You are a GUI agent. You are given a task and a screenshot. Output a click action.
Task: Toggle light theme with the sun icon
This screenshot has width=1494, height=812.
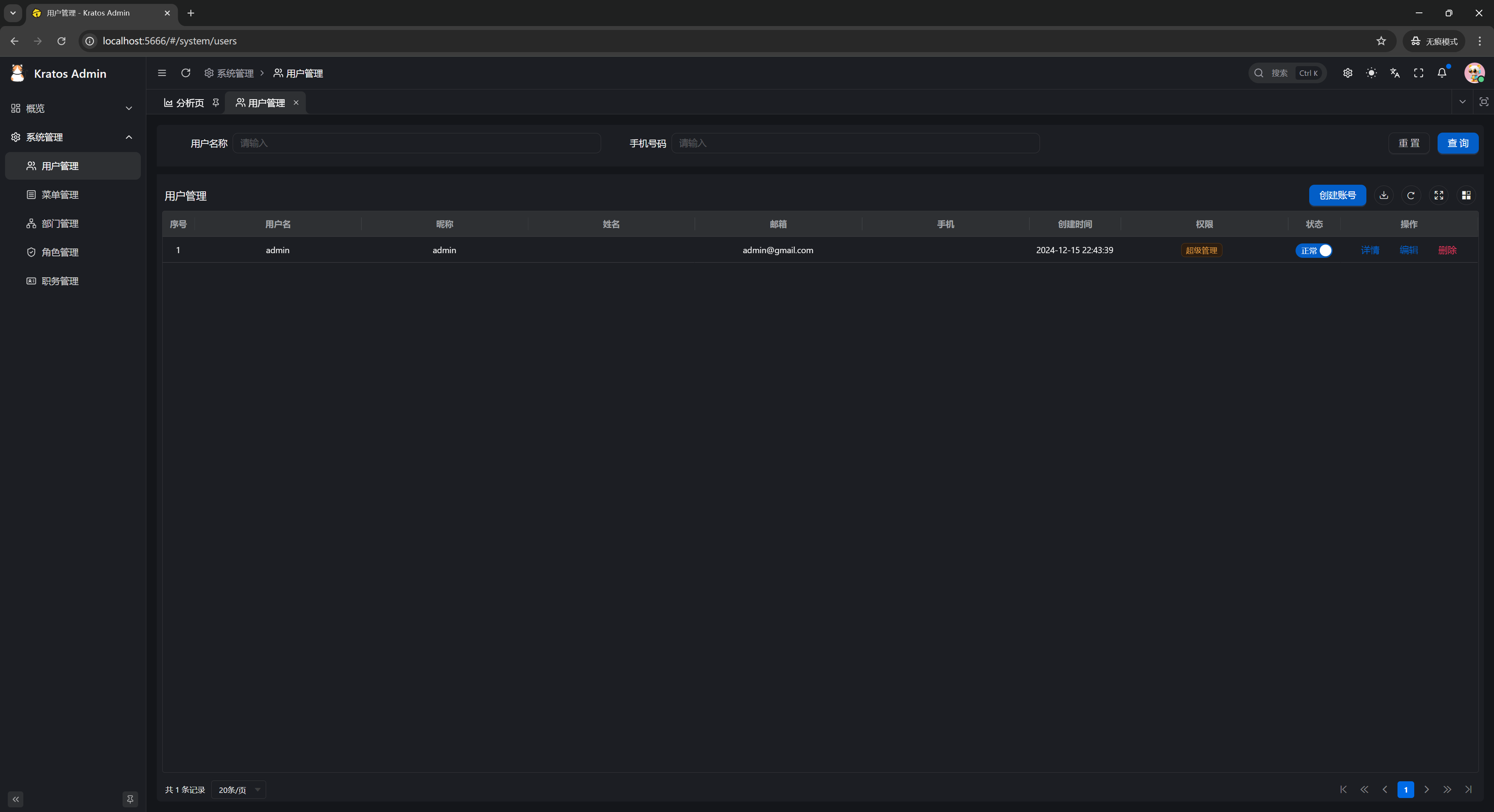(x=1371, y=73)
